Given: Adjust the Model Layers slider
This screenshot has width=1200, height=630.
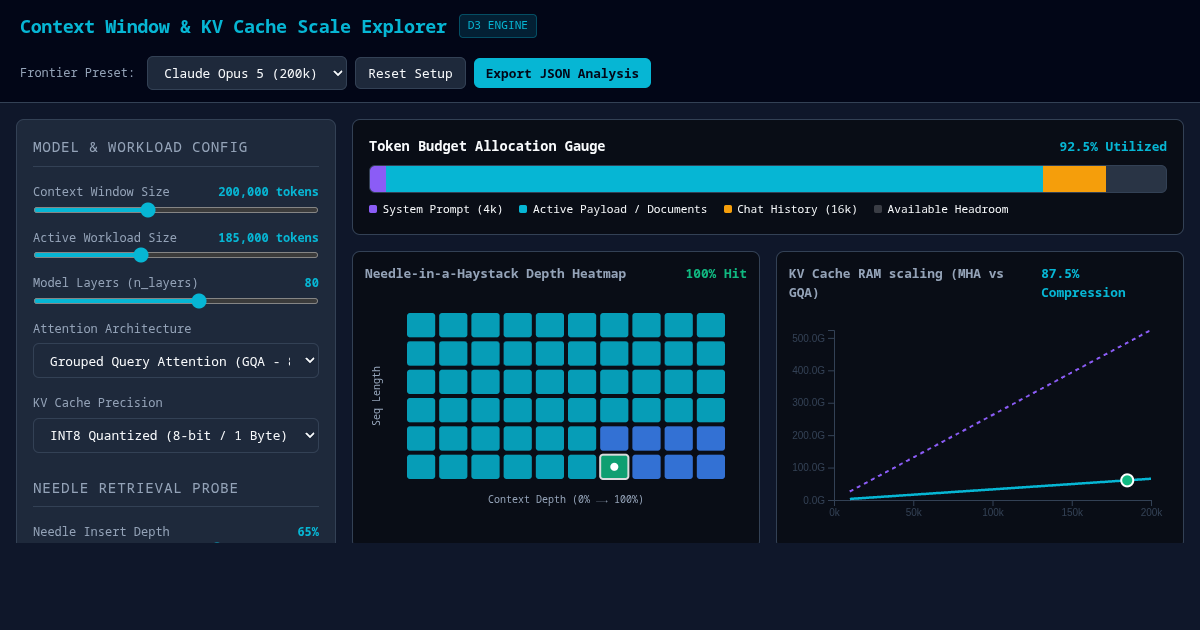Looking at the screenshot, I should coord(176,301).
